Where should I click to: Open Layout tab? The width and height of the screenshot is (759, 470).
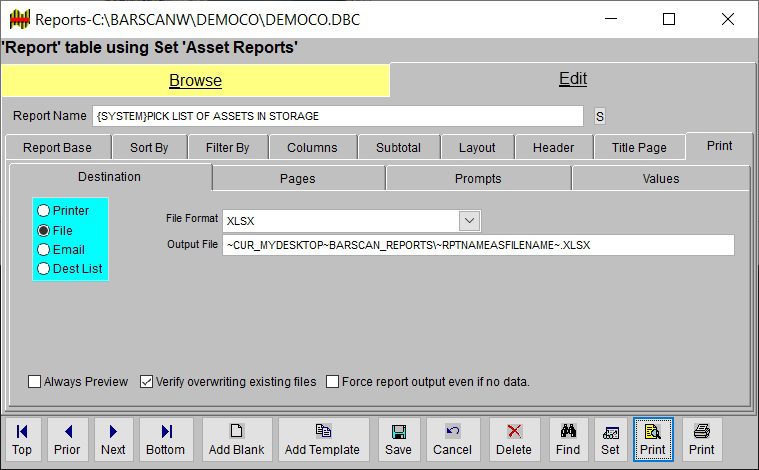click(477, 148)
